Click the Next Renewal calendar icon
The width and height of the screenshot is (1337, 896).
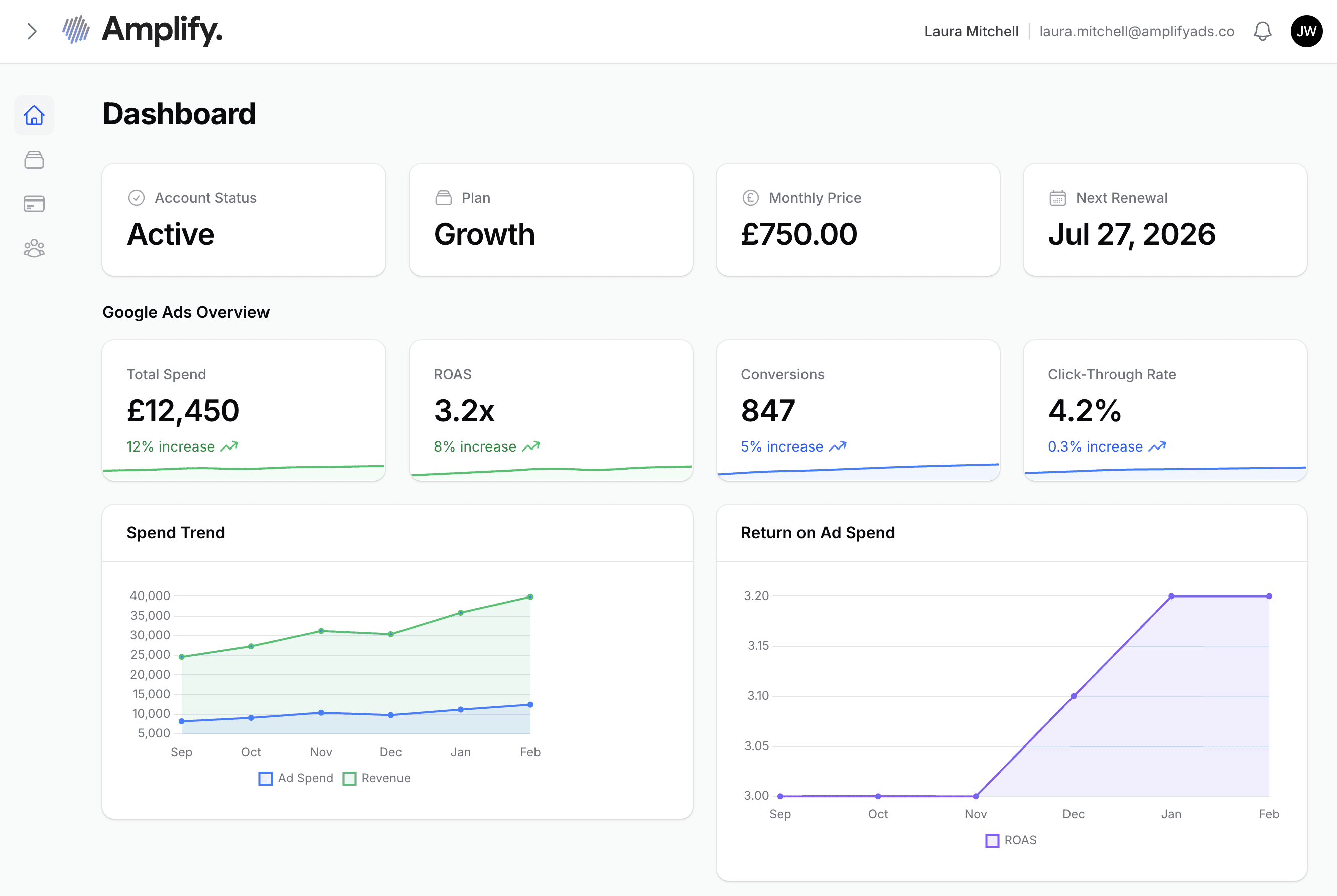click(x=1057, y=198)
